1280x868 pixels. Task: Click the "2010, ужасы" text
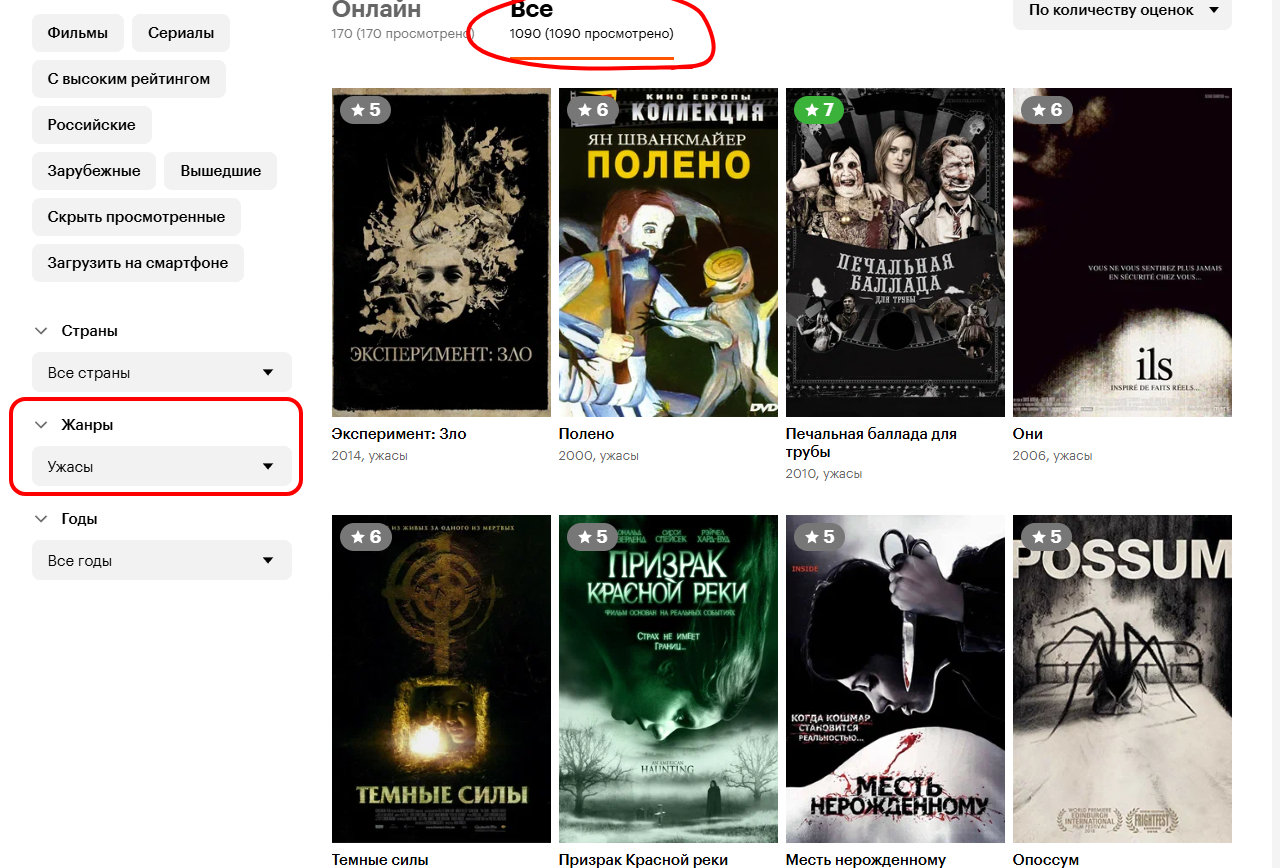click(x=824, y=474)
